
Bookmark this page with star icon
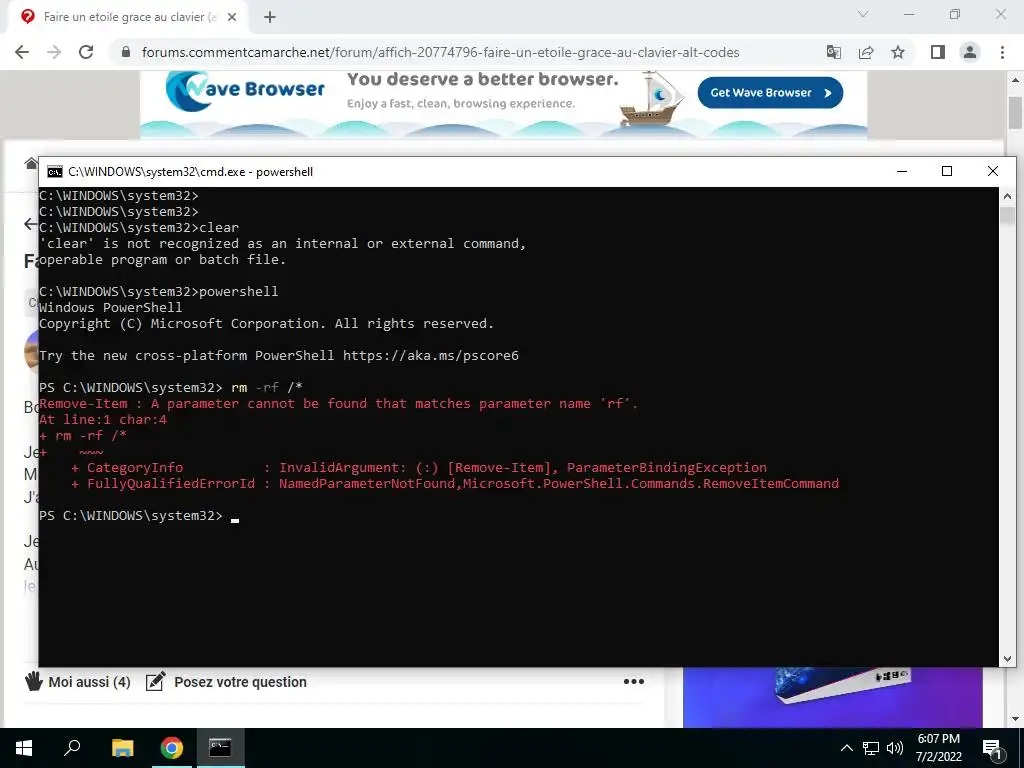point(898,52)
